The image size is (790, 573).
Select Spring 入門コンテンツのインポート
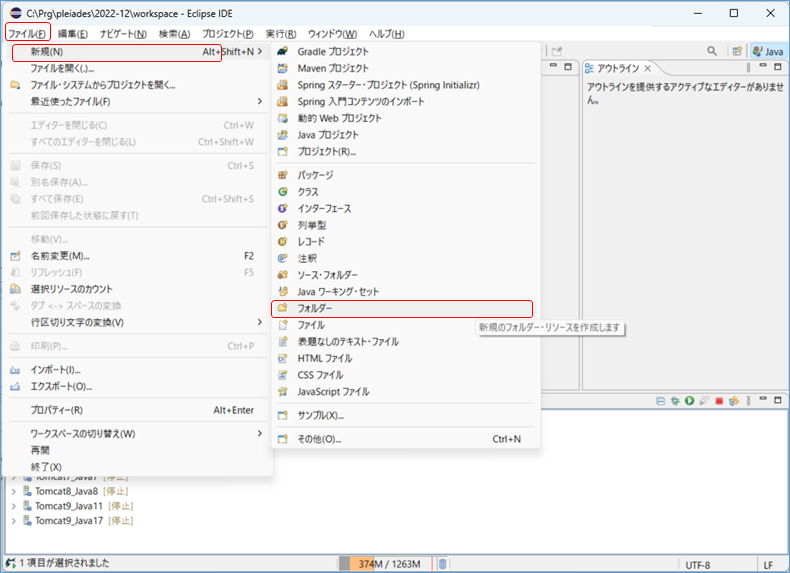405,102
